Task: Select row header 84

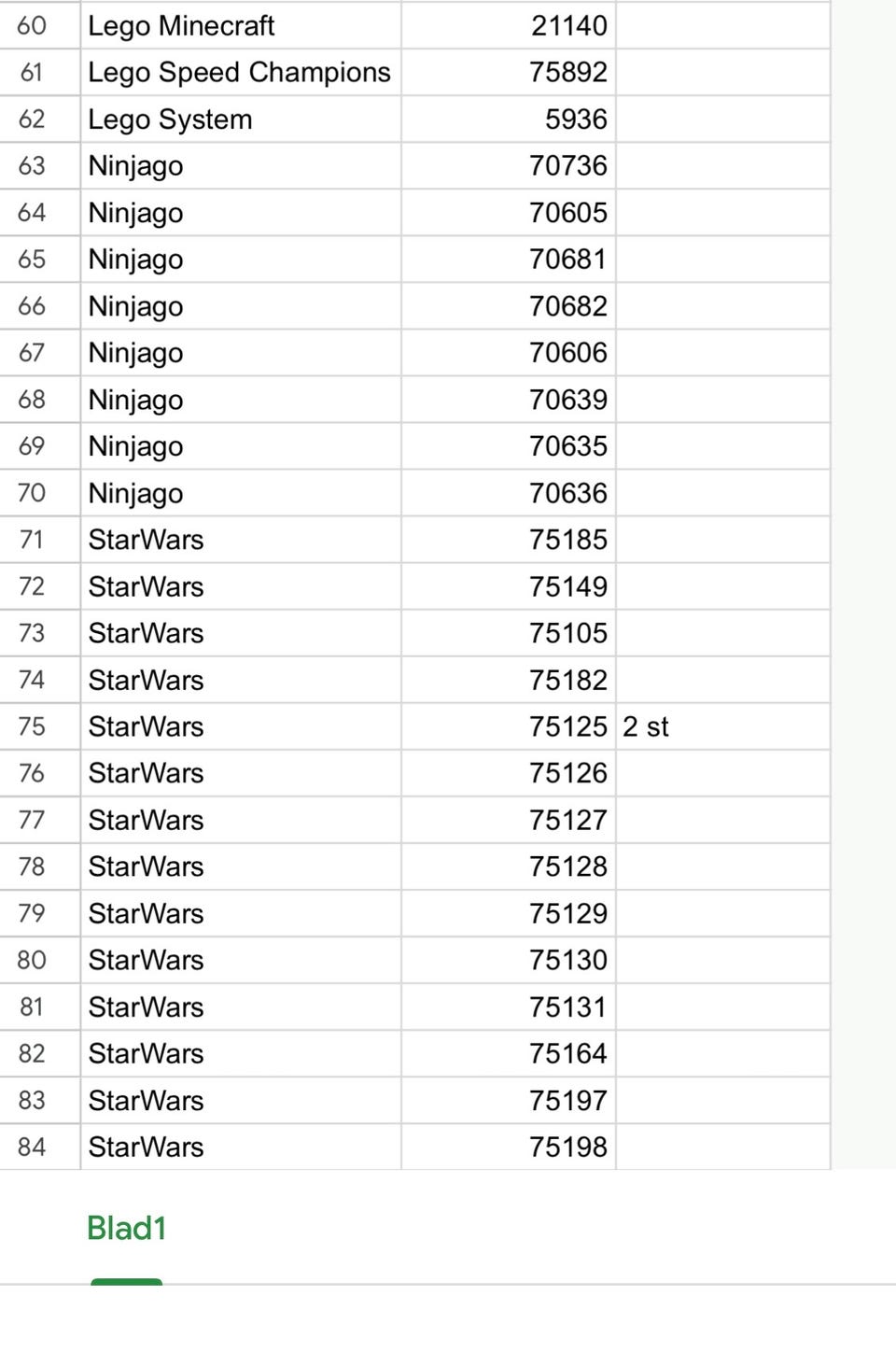Action: (x=32, y=1147)
